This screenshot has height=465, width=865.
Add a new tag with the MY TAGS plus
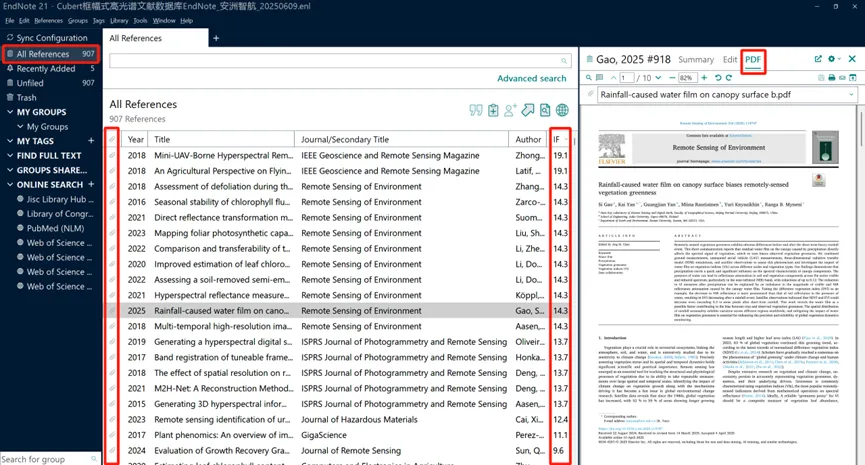click(91, 141)
